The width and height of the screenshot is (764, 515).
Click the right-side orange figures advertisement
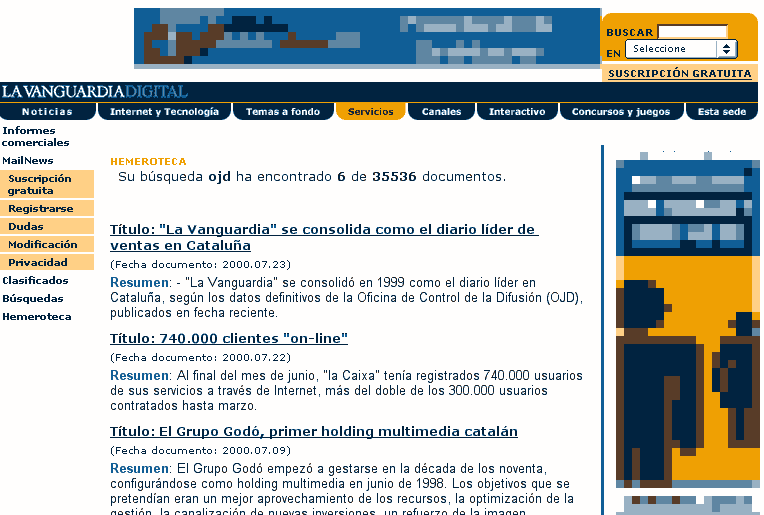coord(688,322)
